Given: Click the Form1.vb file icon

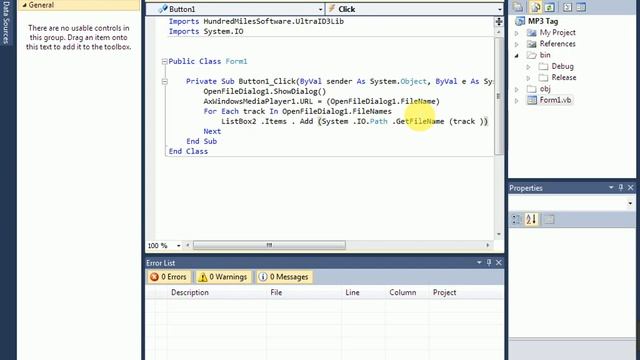Looking at the screenshot, I should (531, 100).
